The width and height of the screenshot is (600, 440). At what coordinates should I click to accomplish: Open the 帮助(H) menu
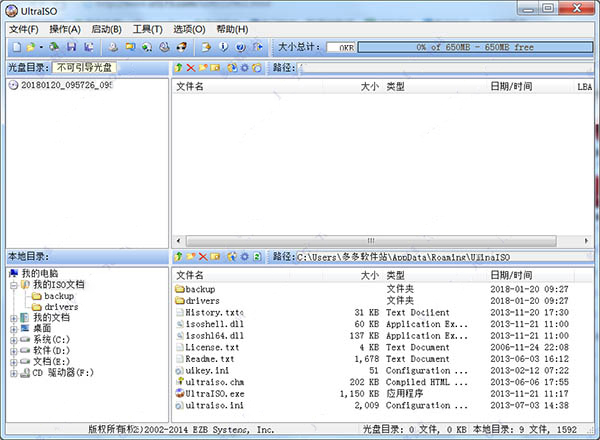tap(232, 29)
